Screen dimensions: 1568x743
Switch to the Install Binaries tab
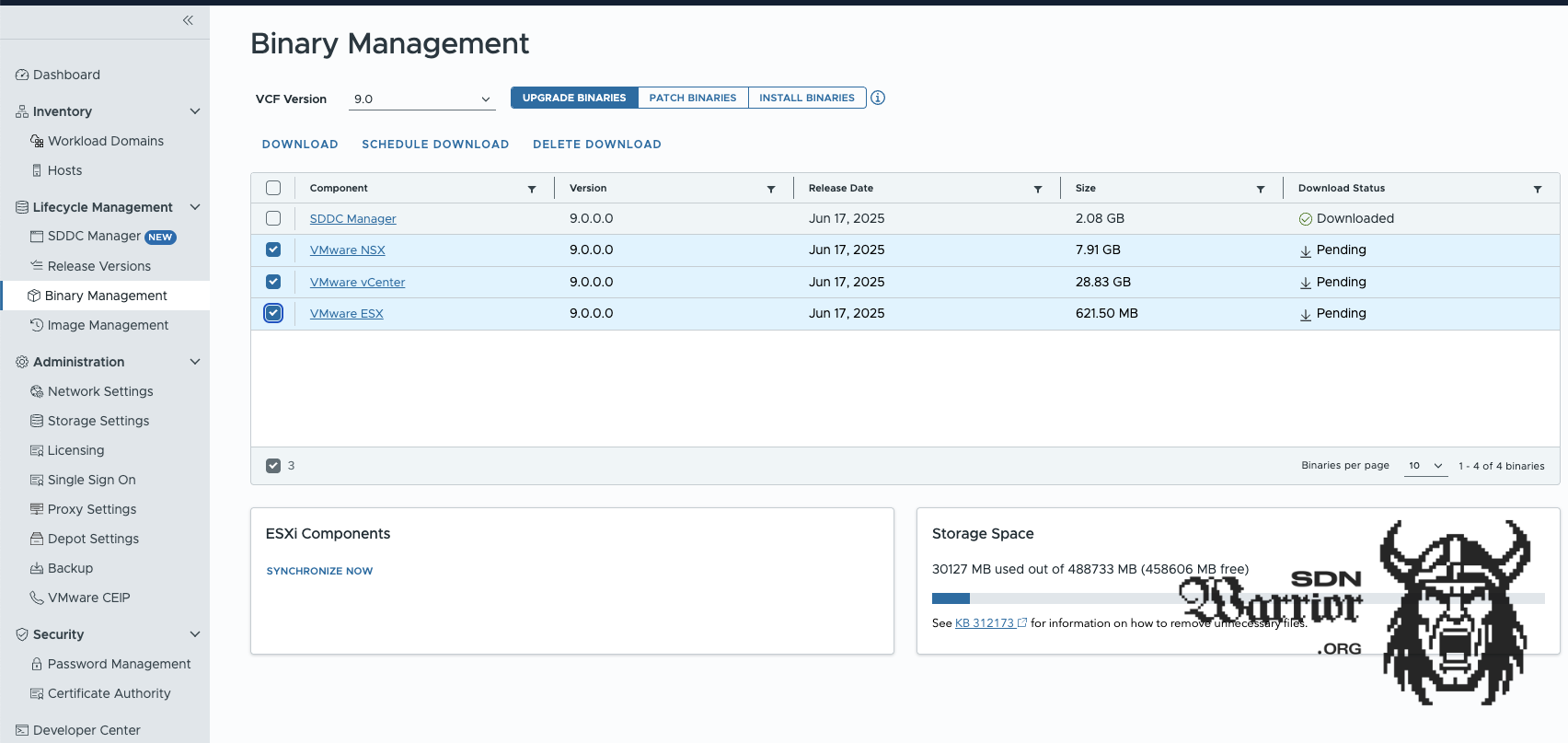point(807,98)
